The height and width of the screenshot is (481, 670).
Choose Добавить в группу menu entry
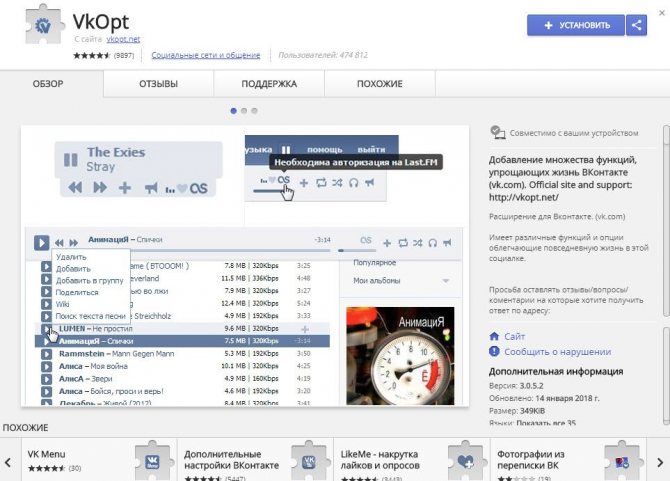(x=90, y=281)
